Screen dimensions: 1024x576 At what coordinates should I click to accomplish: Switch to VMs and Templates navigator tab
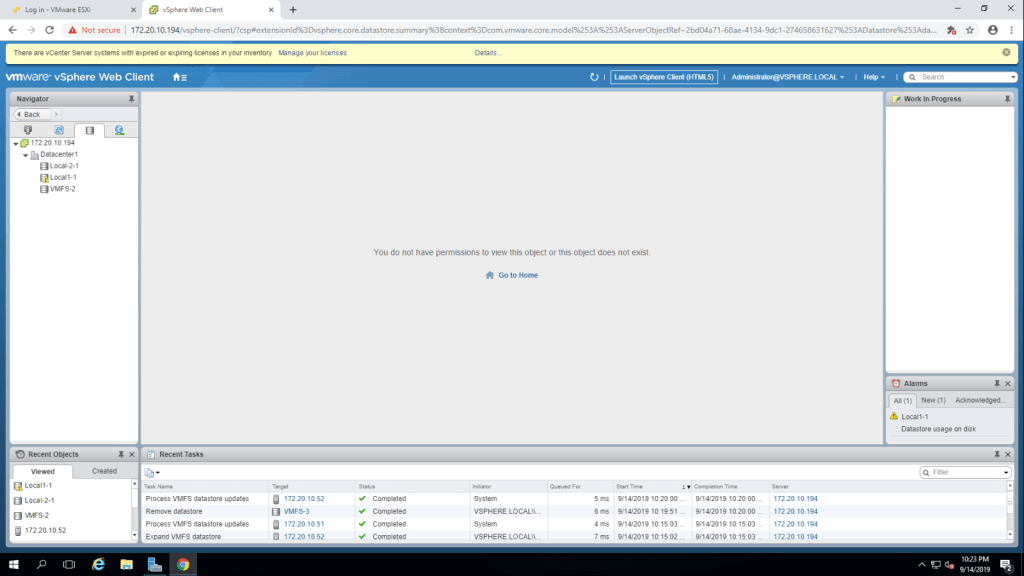[59, 130]
